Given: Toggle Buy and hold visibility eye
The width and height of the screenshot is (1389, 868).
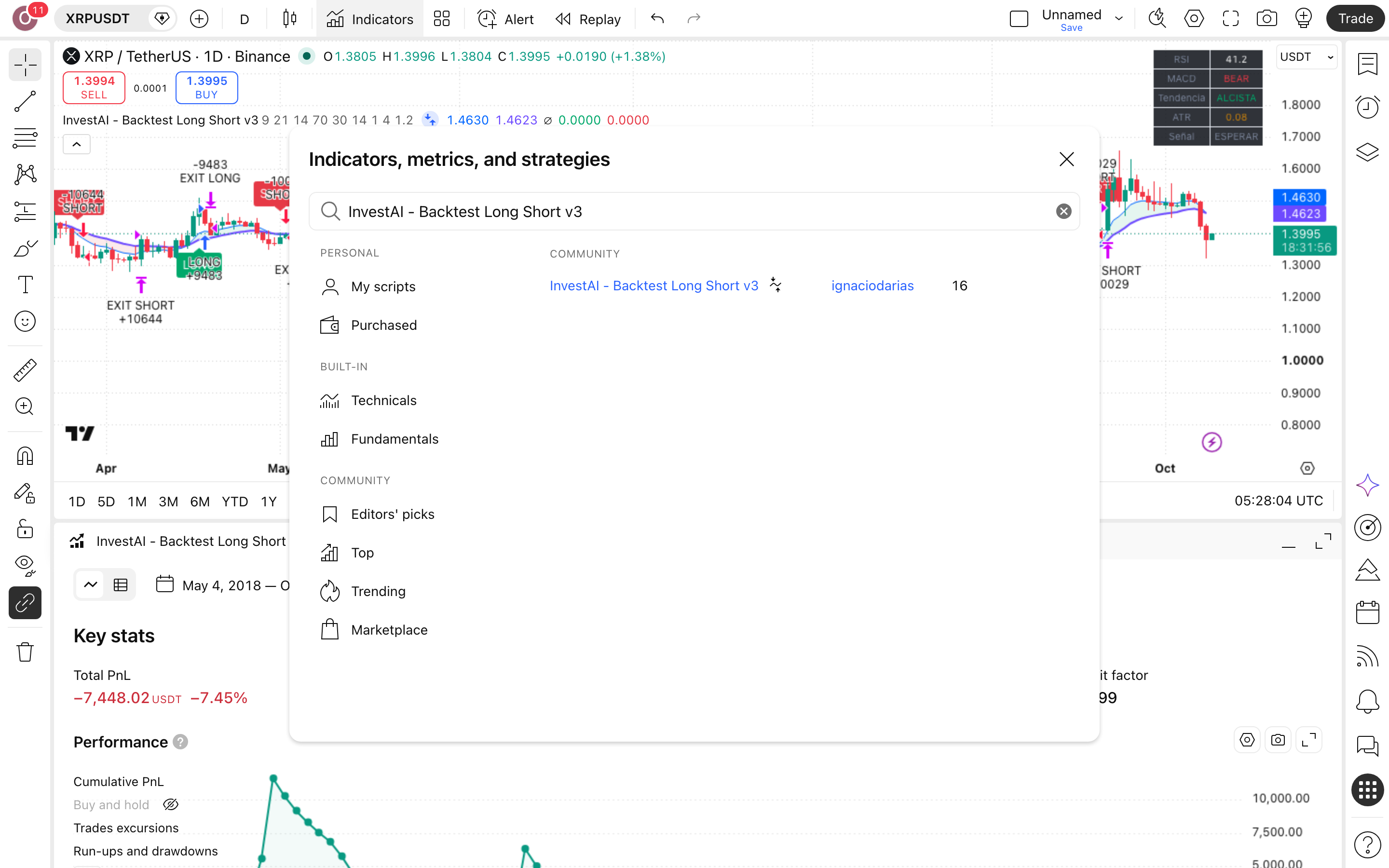Looking at the screenshot, I should [x=170, y=805].
